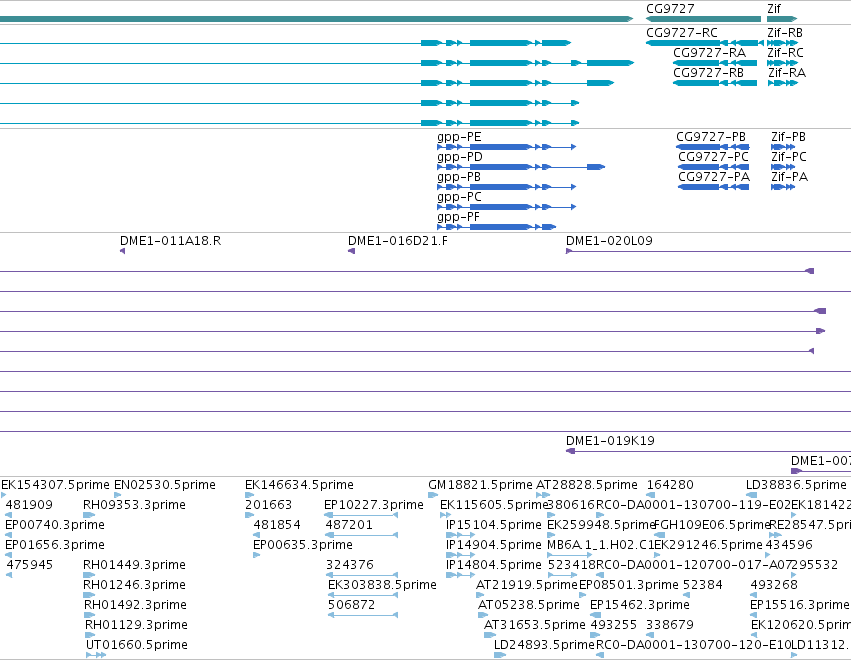The height and width of the screenshot is (660, 851).
Task: Click the Zif-PB protein label
Action: click(x=788, y=137)
